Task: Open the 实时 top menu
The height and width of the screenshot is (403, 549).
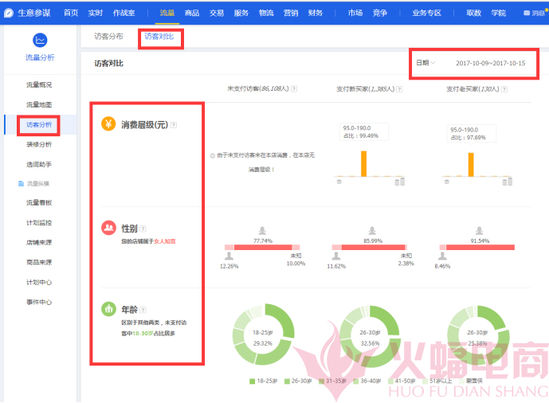Action: (x=95, y=13)
